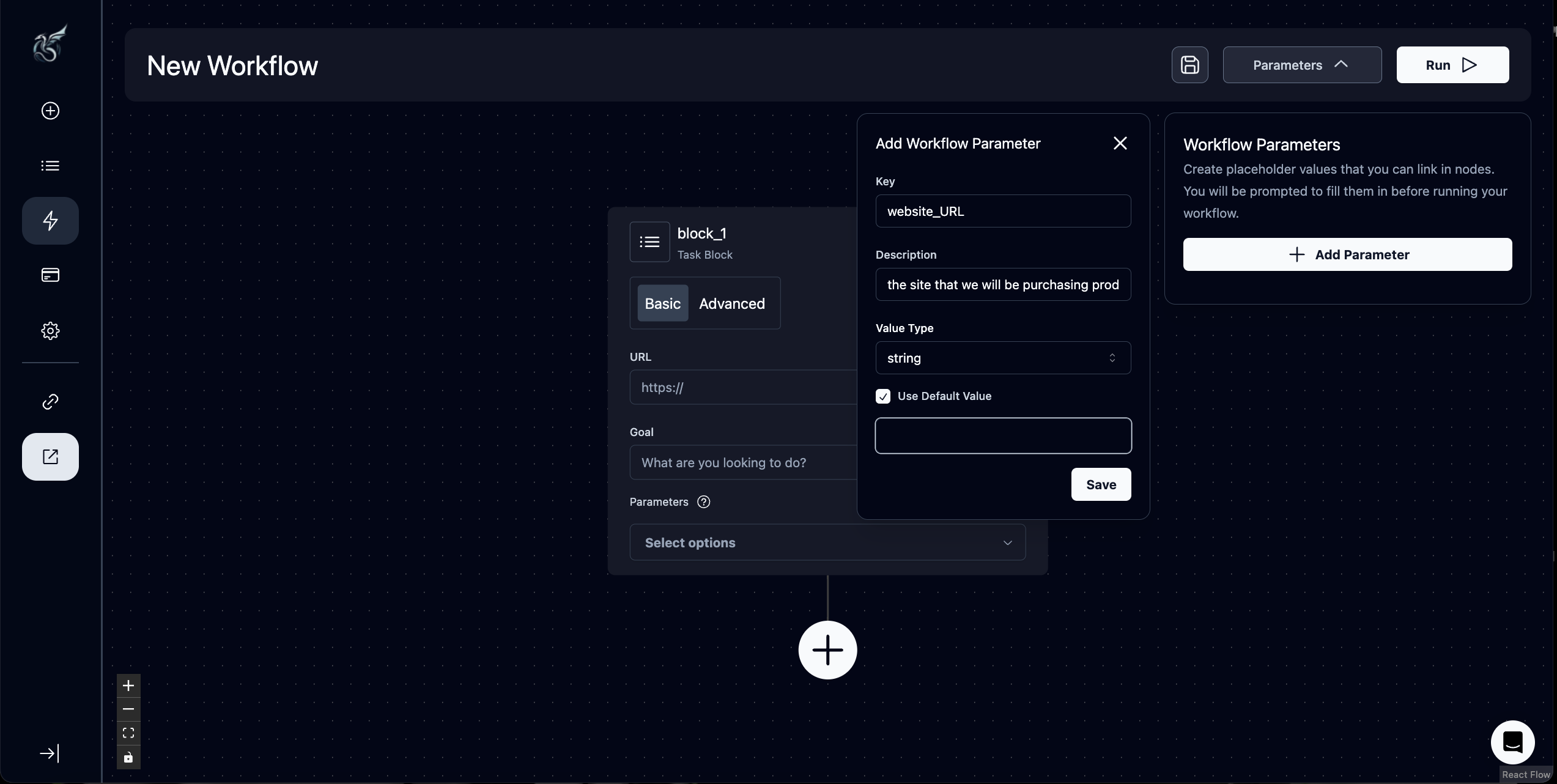Select the Basic tab in block_1

[x=662, y=303]
